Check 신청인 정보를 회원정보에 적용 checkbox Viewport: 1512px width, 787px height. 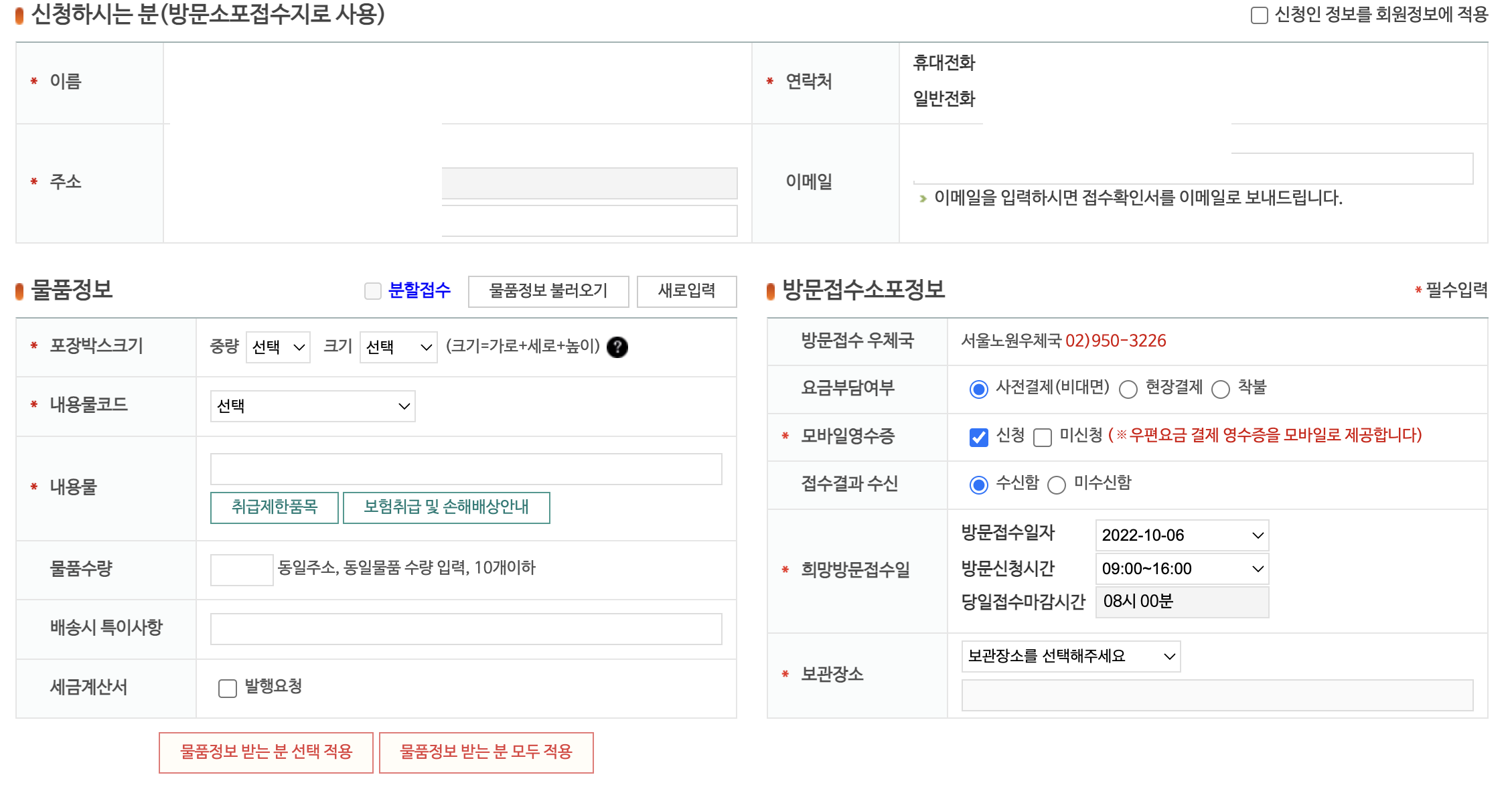pos(1259,15)
